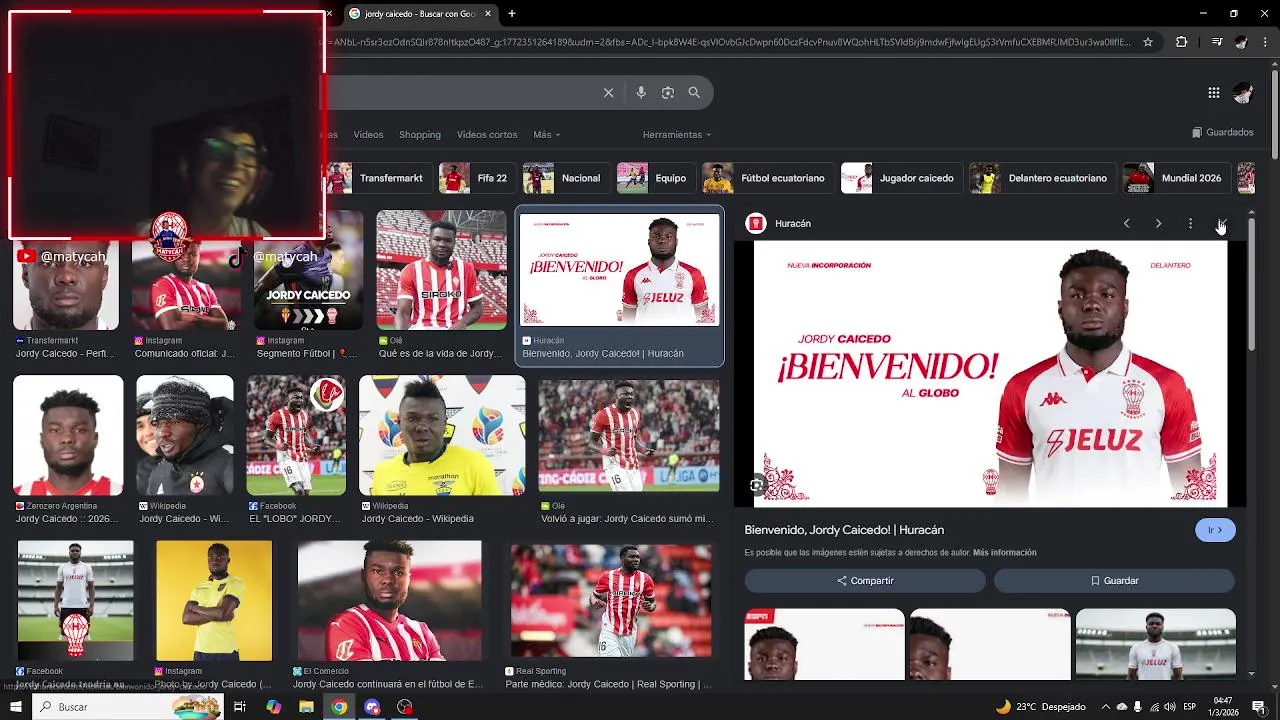Show the next image in preview panel
This screenshot has width=1280, height=720.
[x=1158, y=223]
